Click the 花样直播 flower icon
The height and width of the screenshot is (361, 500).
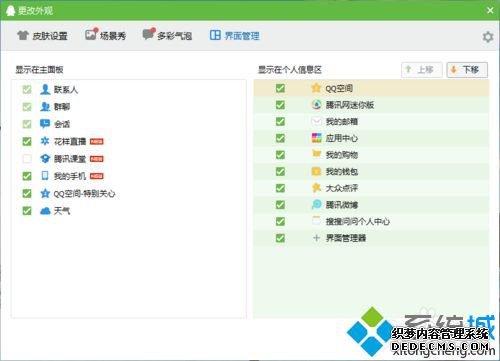click(45, 141)
